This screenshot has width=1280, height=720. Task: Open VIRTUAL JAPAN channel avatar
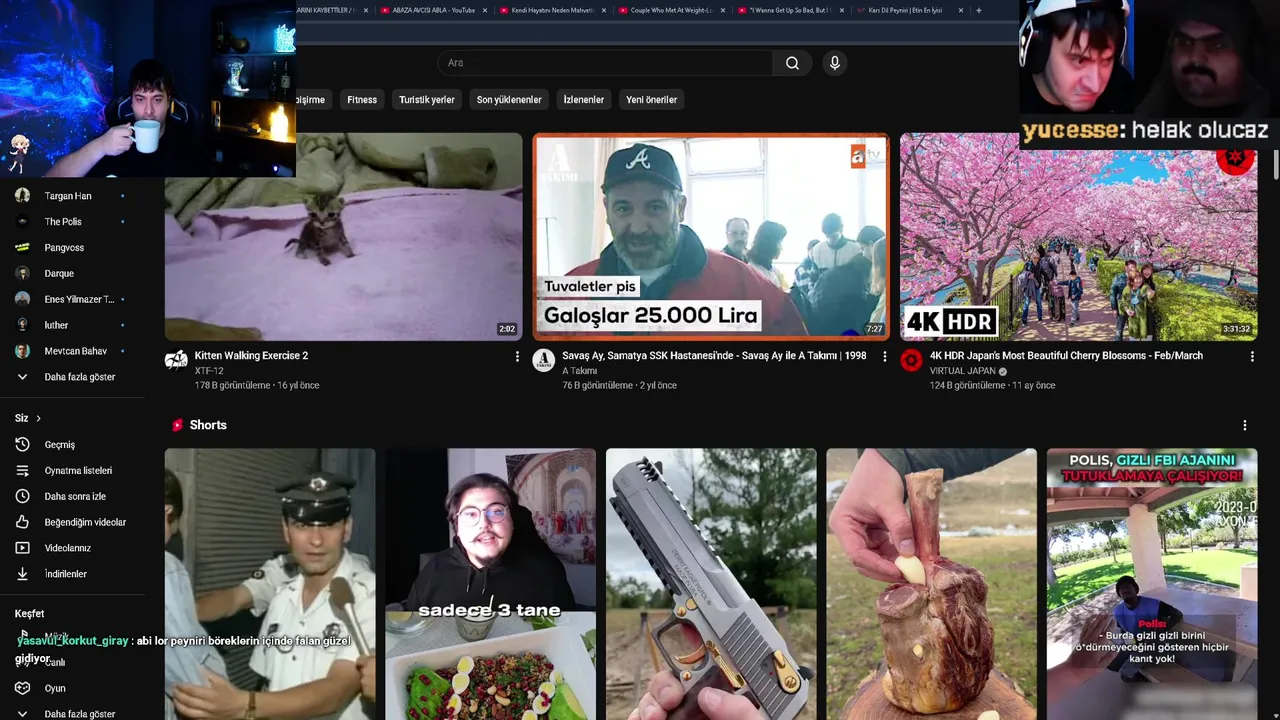[911, 361]
